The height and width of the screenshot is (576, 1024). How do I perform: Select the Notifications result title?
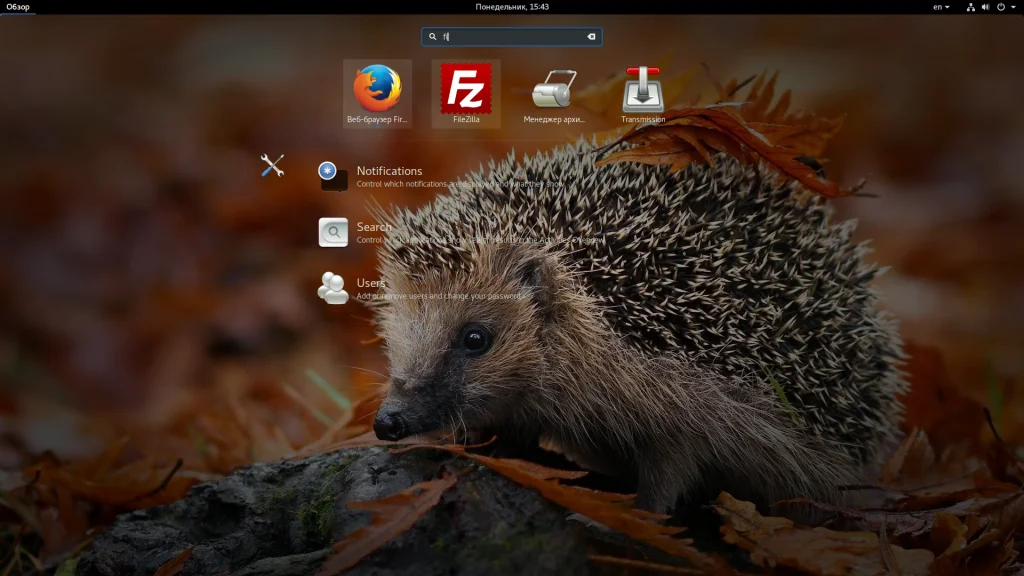click(x=389, y=170)
